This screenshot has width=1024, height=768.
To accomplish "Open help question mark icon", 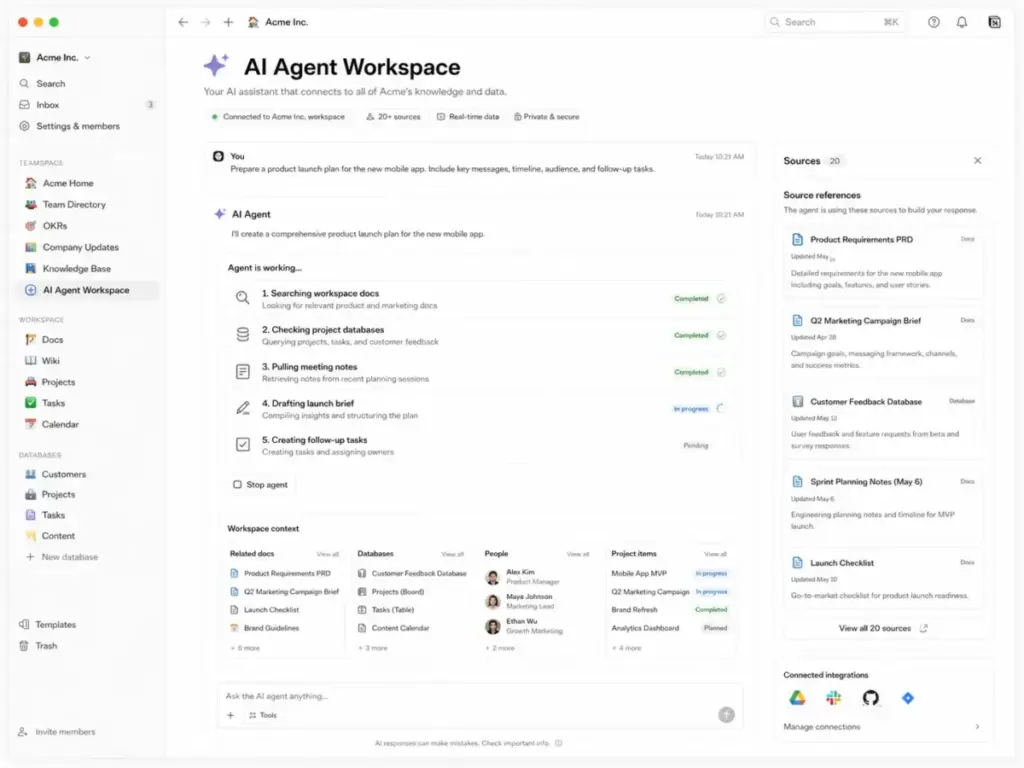I will click(x=934, y=22).
